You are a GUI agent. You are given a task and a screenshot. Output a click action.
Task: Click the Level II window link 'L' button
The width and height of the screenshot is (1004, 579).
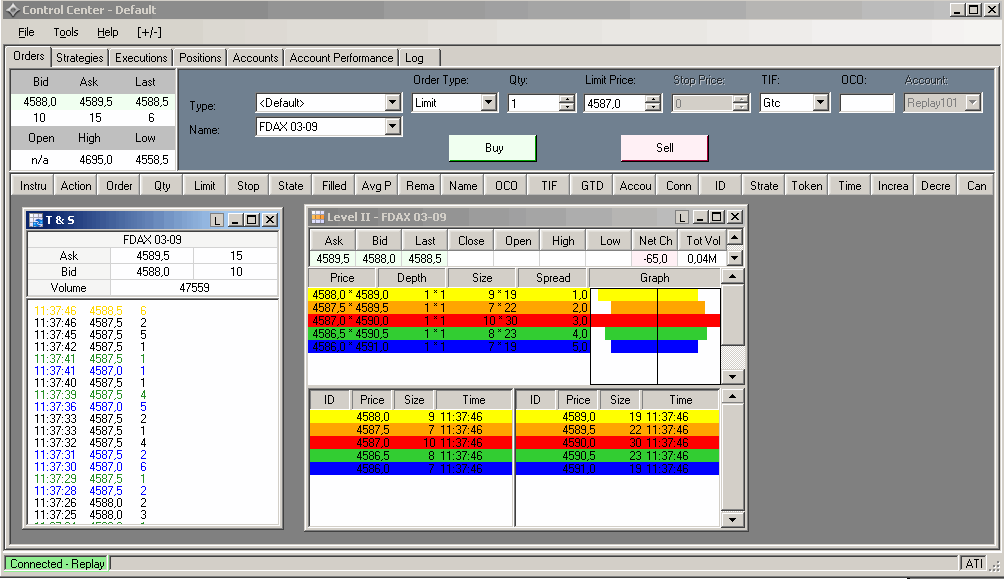(x=682, y=217)
